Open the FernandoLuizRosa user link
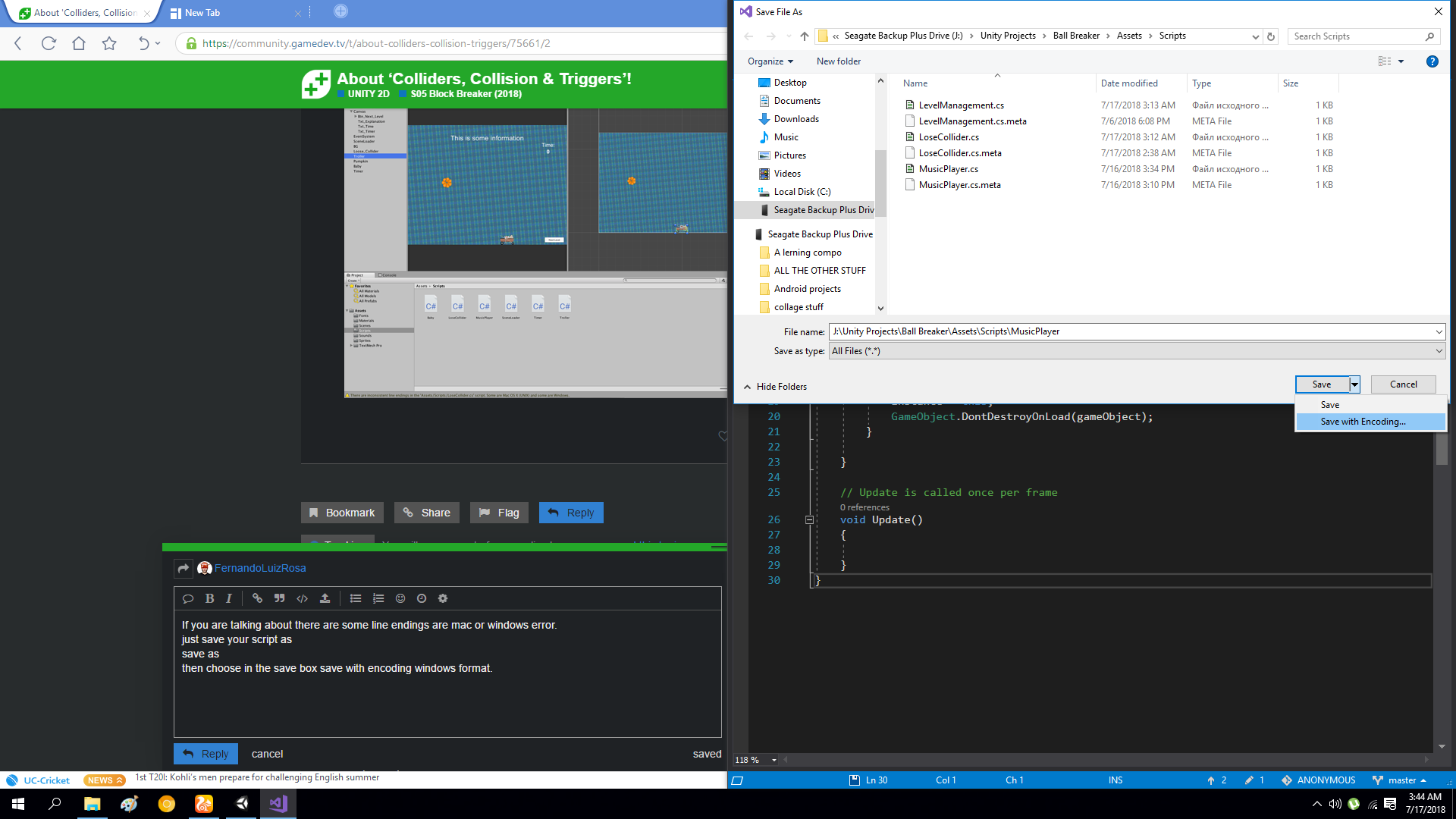Image resolution: width=1456 pixels, height=819 pixels. (260, 568)
